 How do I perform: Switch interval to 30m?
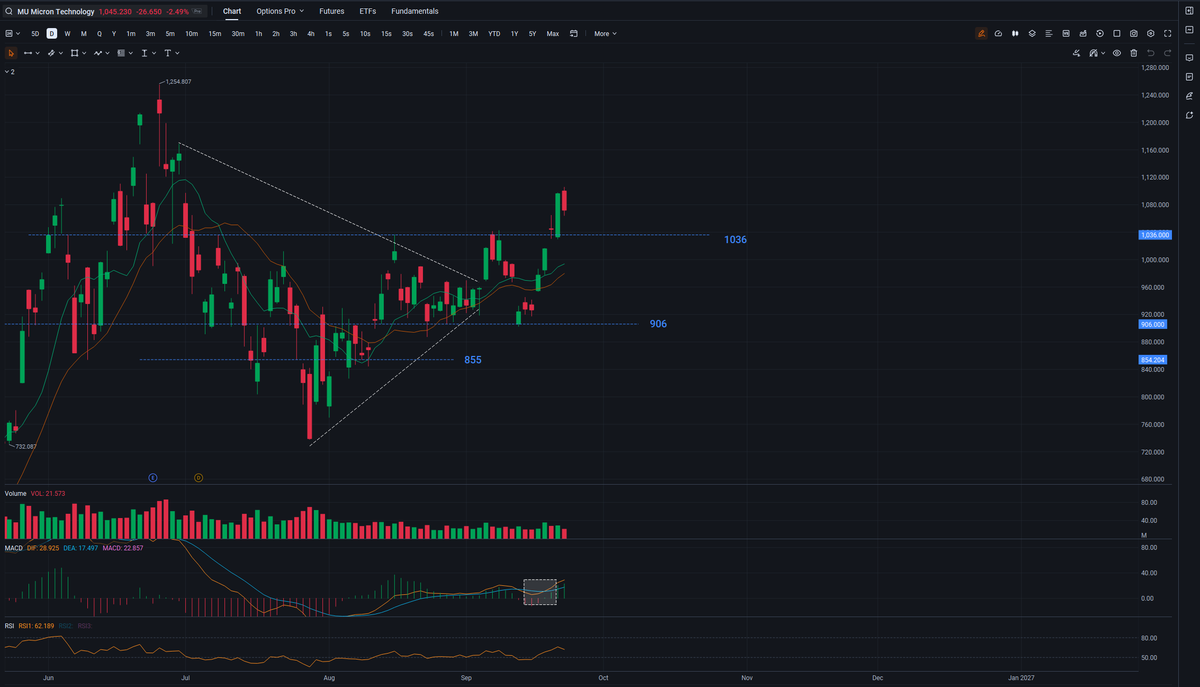[x=238, y=33]
